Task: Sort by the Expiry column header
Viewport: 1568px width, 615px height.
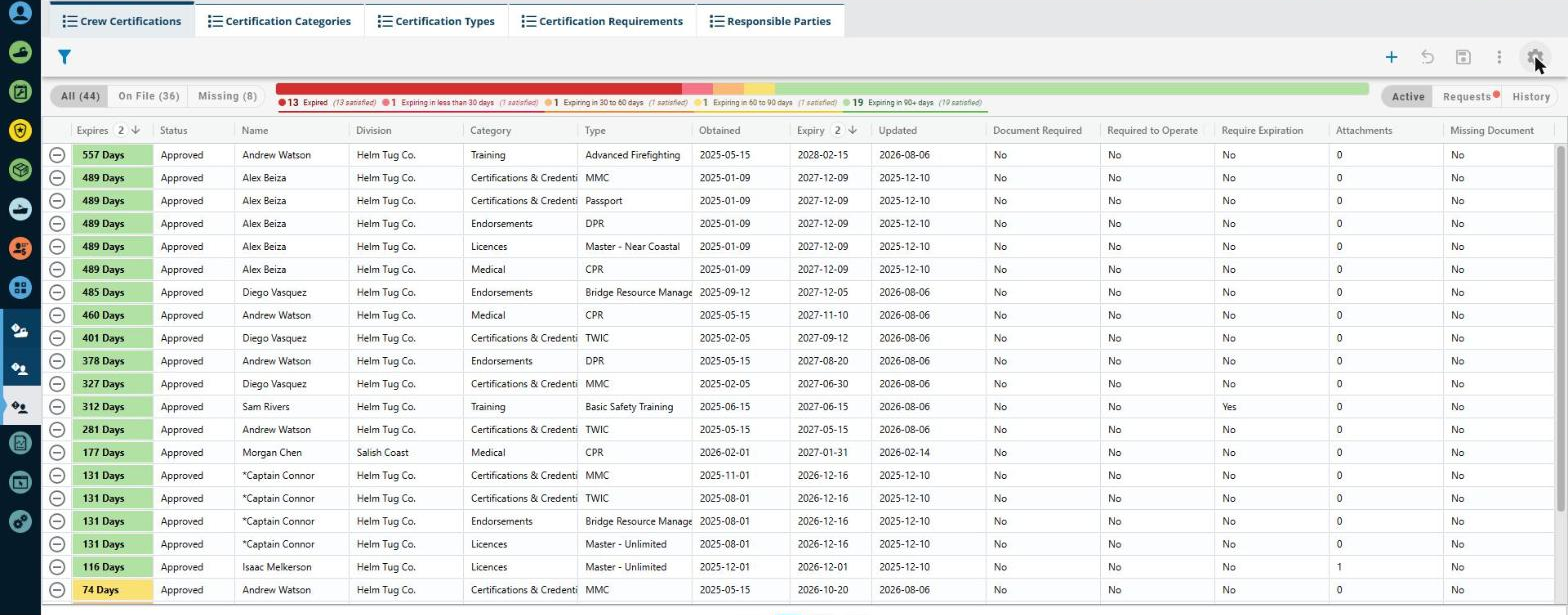Action: pos(810,130)
